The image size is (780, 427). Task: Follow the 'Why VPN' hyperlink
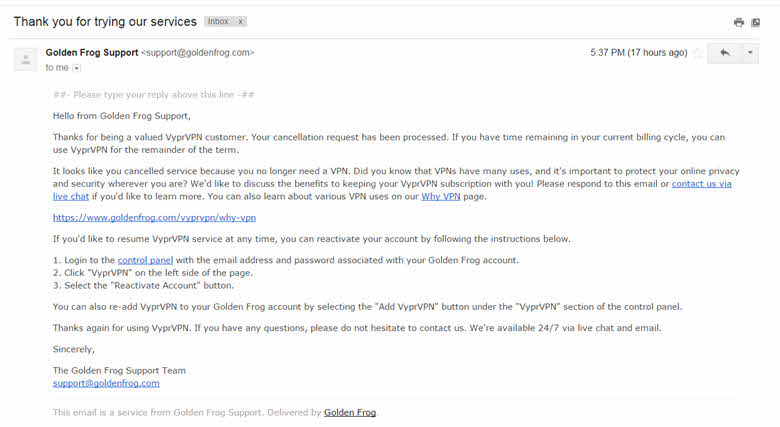click(441, 197)
